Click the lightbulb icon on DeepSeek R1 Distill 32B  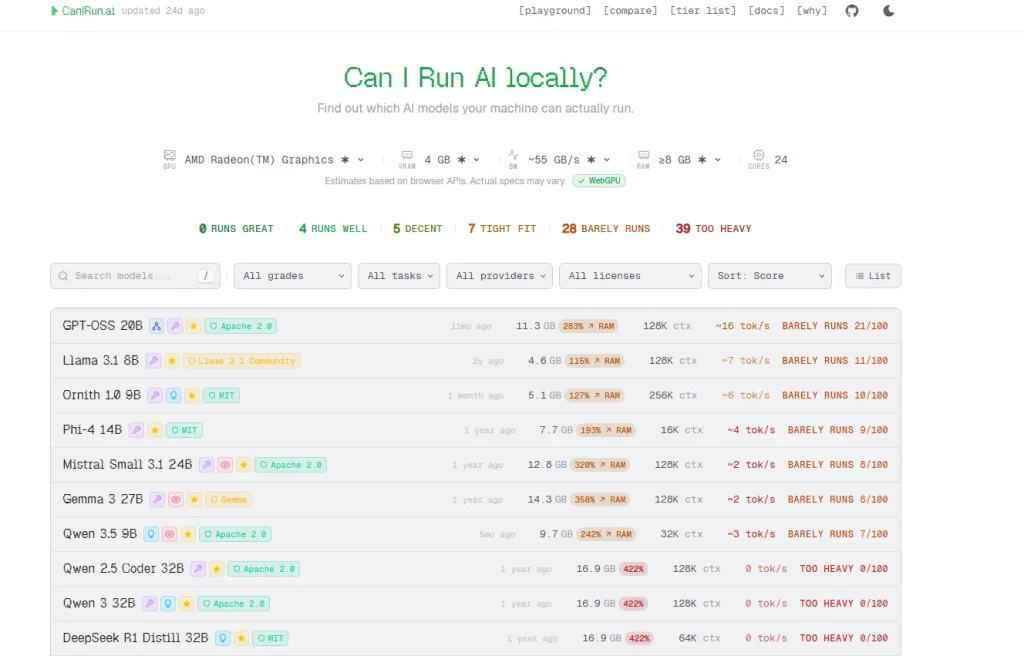223,638
